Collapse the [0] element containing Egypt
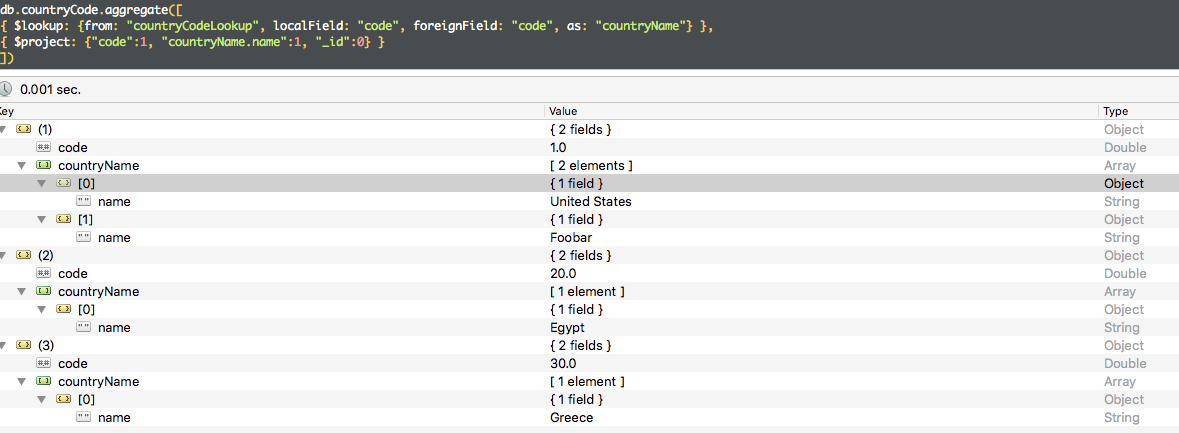1179x433 pixels. (41, 310)
